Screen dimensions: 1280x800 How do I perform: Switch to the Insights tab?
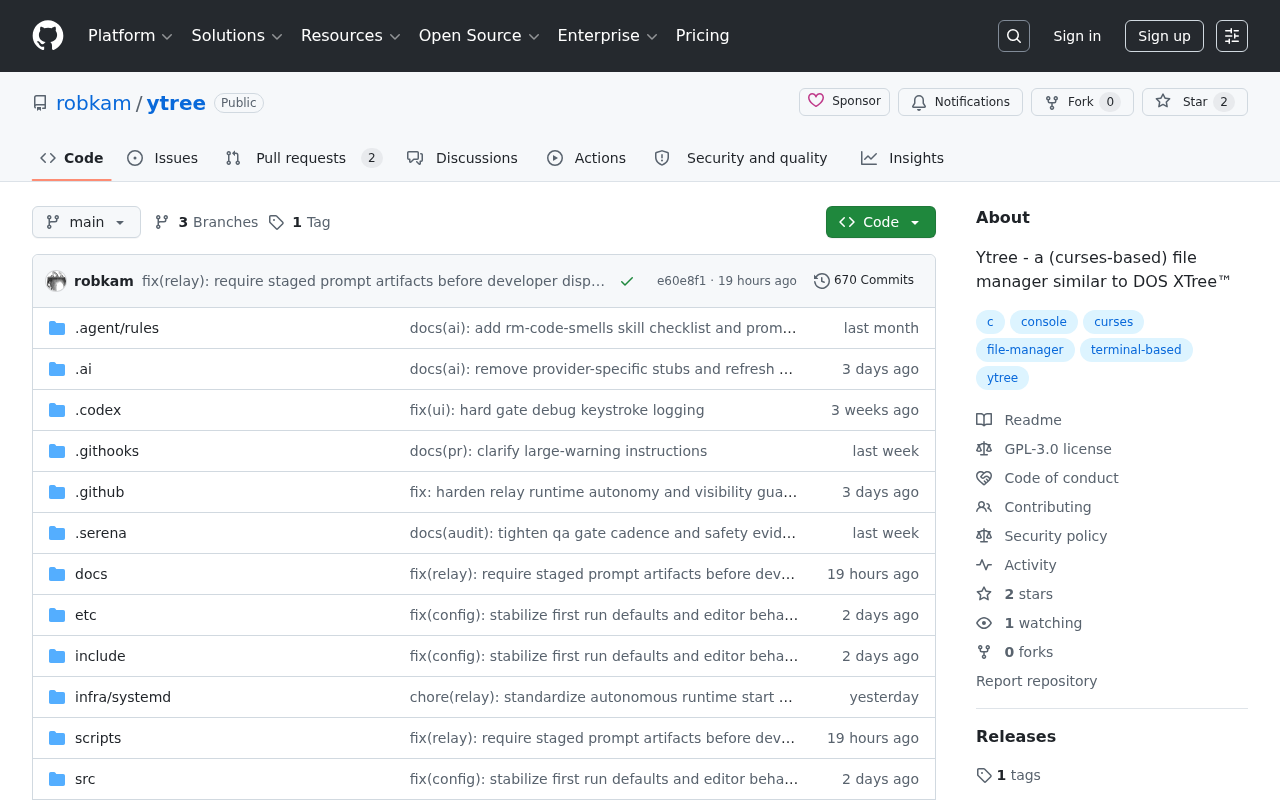pos(902,158)
